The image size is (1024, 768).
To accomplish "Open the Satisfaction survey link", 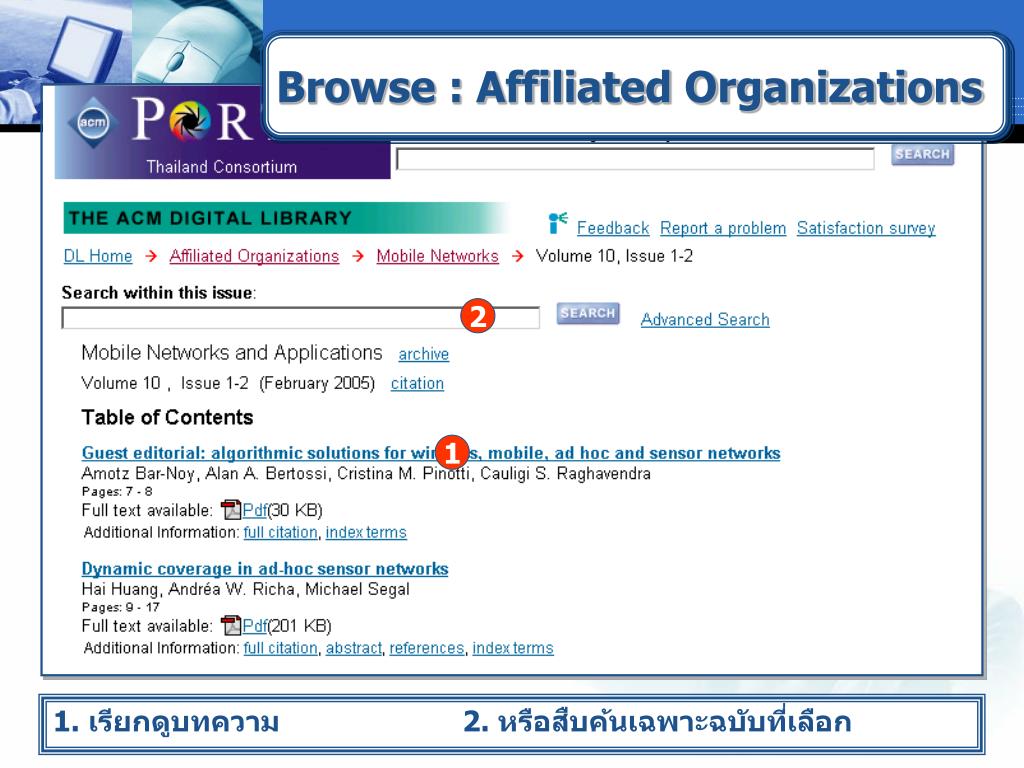I will [866, 228].
